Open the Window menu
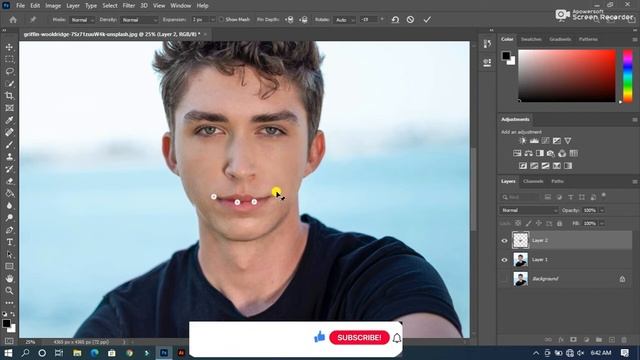The width and height of the screenshot is (640, 360). [x=180, y=6]
